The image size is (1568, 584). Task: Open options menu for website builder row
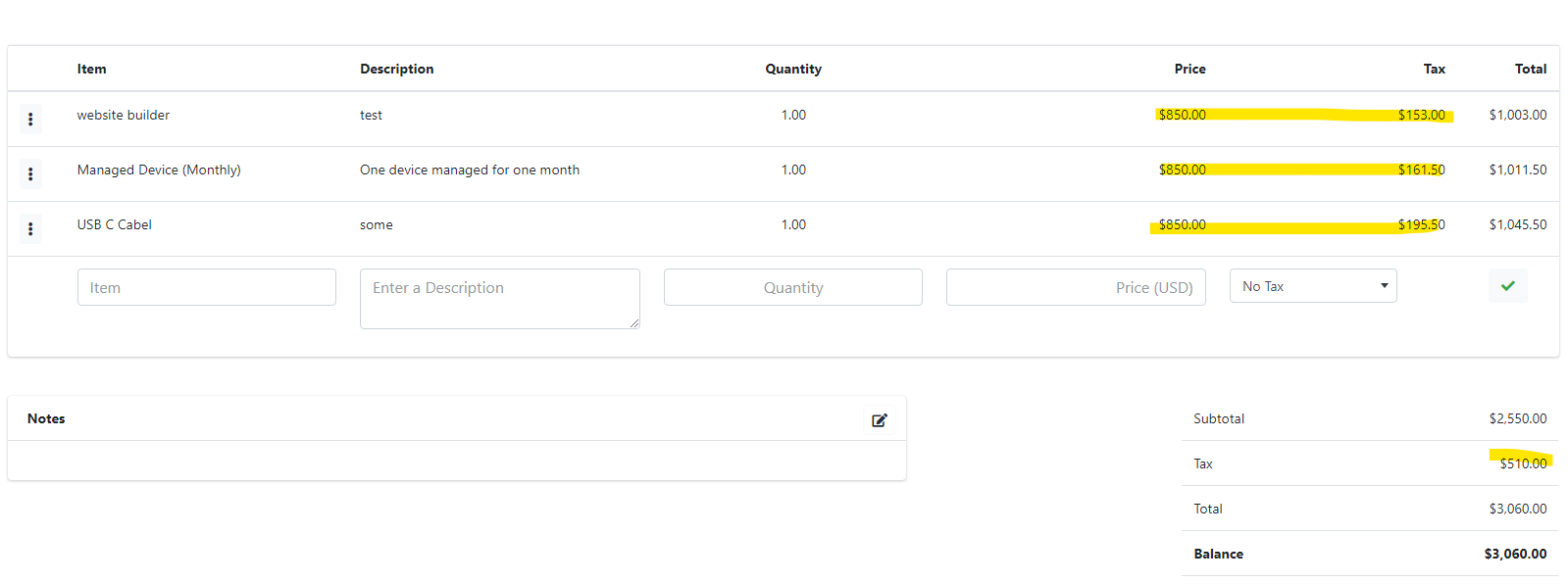(30, 119)
